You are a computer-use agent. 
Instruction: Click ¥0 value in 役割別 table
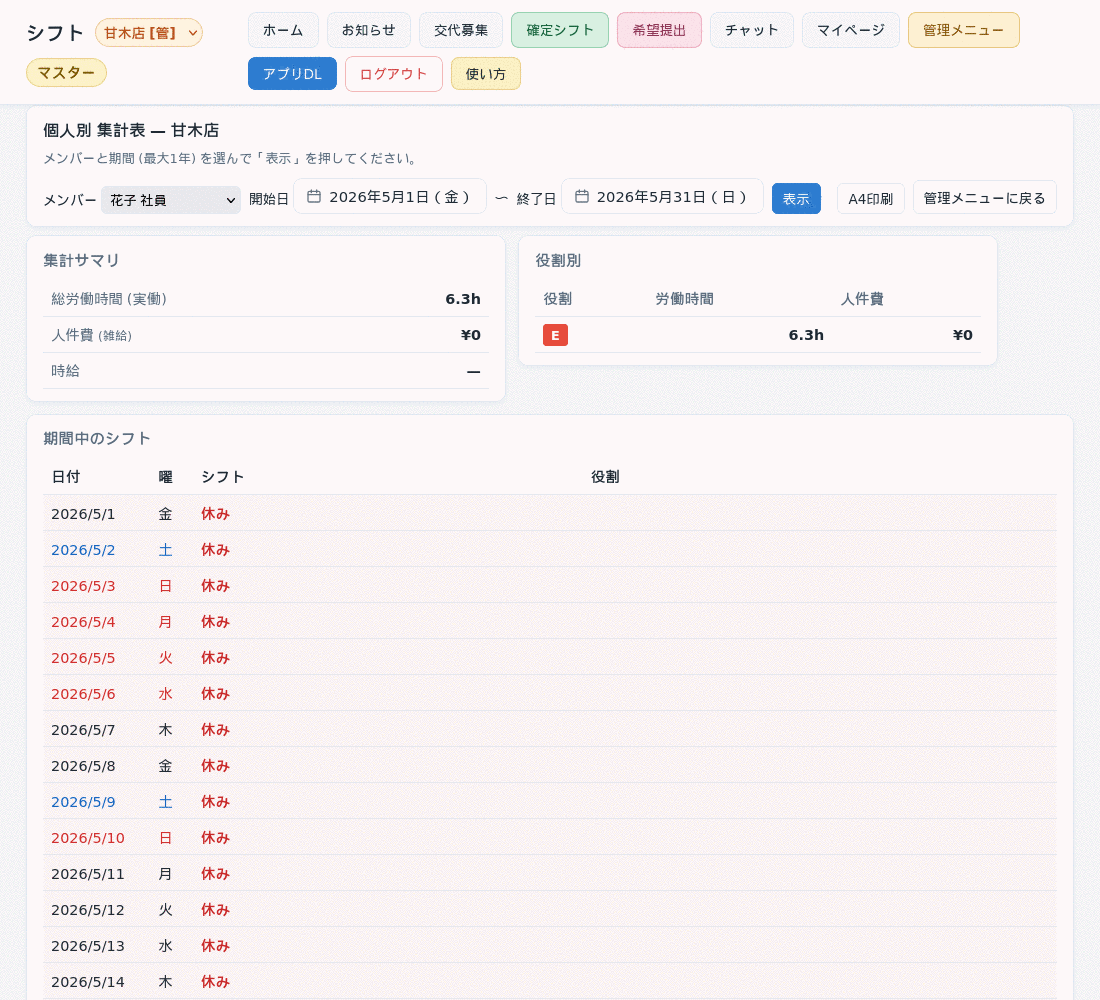(x=962, y=335)
